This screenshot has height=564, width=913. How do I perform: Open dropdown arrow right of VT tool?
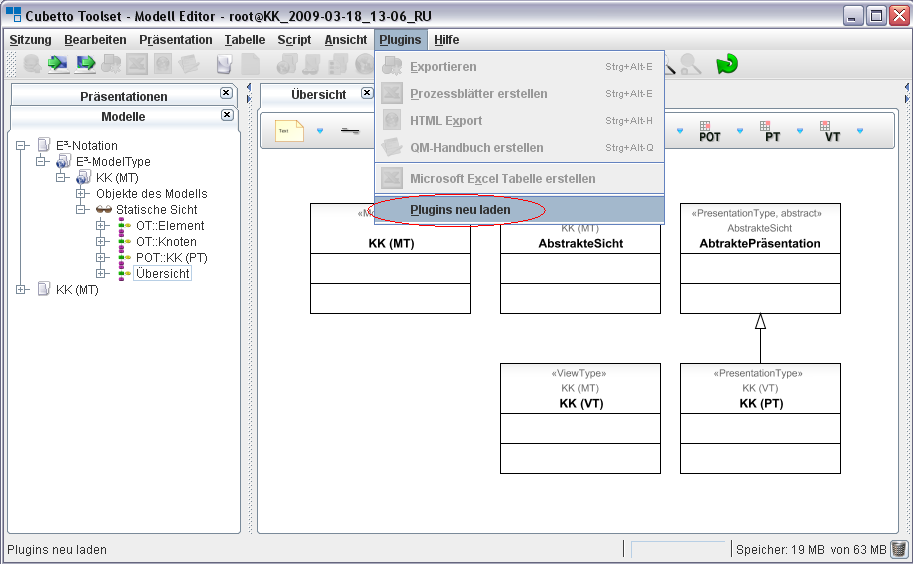pyautogui.click(x=859, y=131)
